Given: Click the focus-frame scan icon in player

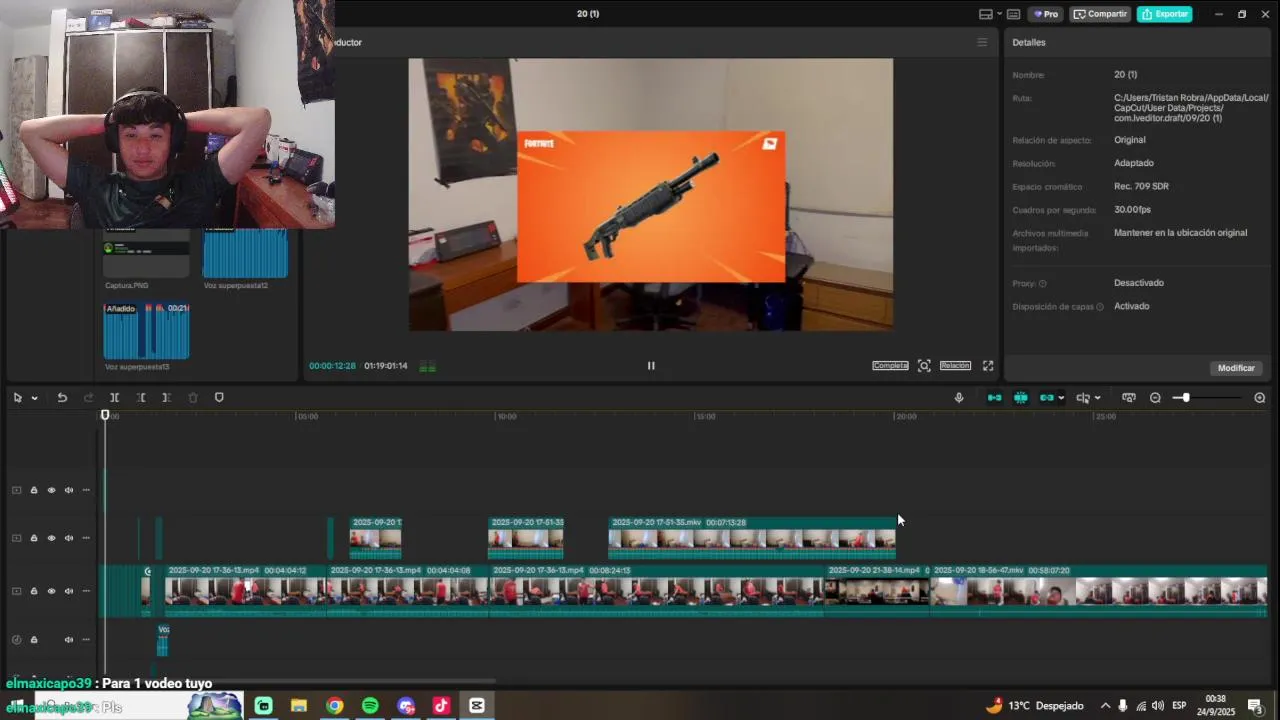Looking at the screenshot, I should (x=924, y=366).
